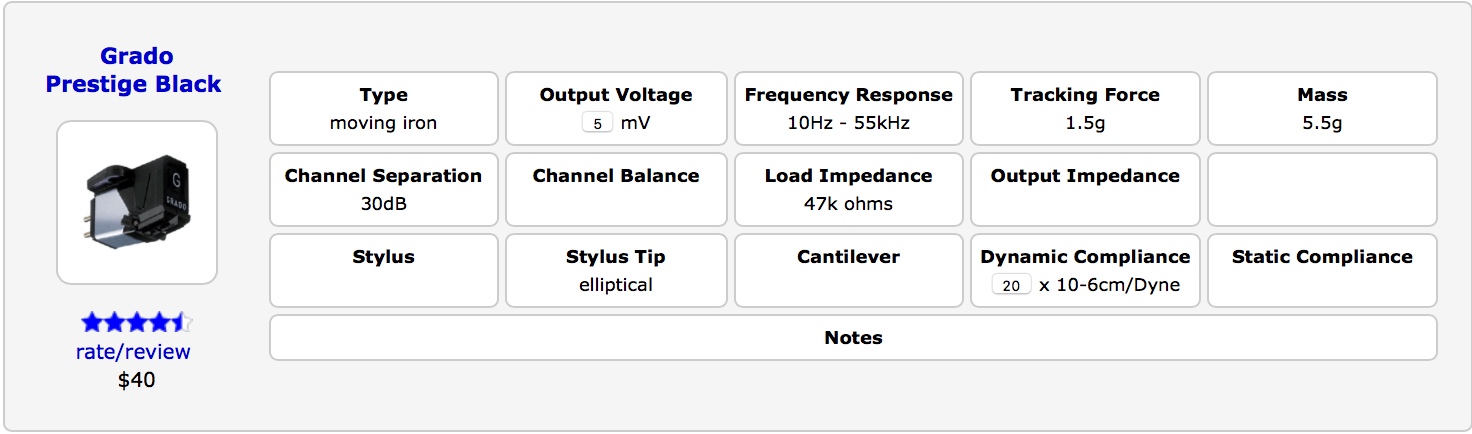
Task: Select the Type moving iron cell
Action: click(x=383, y=109)
